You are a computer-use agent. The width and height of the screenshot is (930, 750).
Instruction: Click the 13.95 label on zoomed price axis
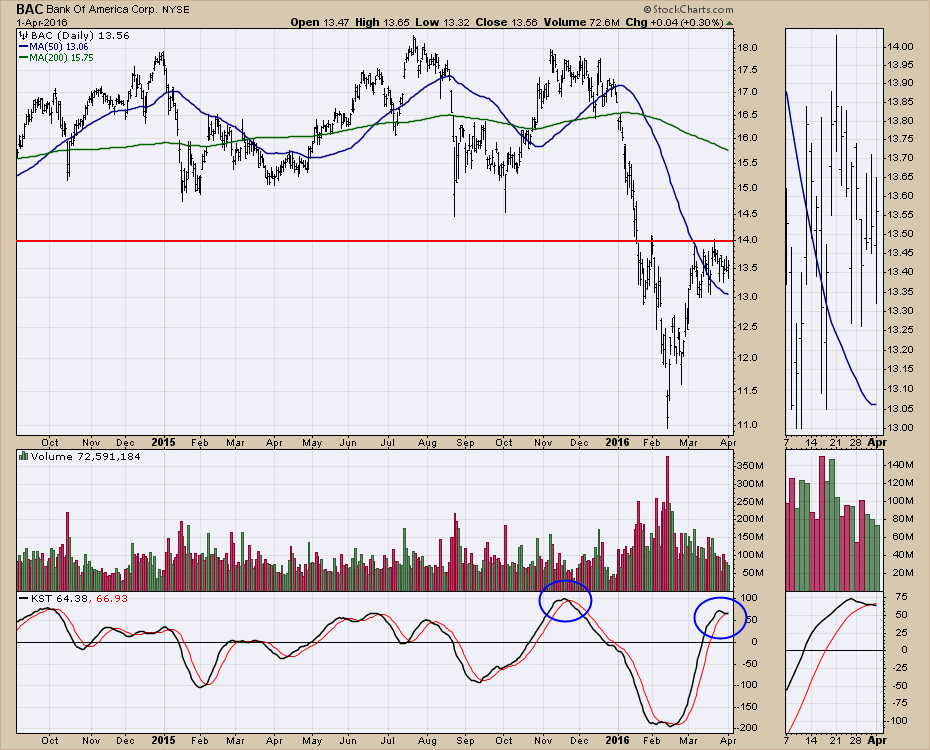click(x=901, y=64)
